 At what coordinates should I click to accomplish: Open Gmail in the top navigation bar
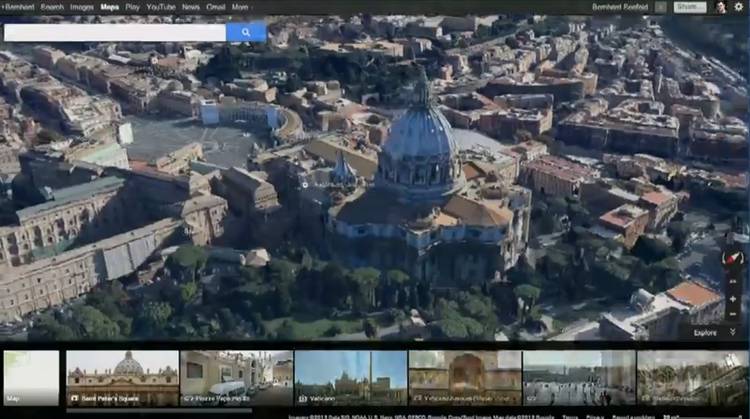pos(216,7)
